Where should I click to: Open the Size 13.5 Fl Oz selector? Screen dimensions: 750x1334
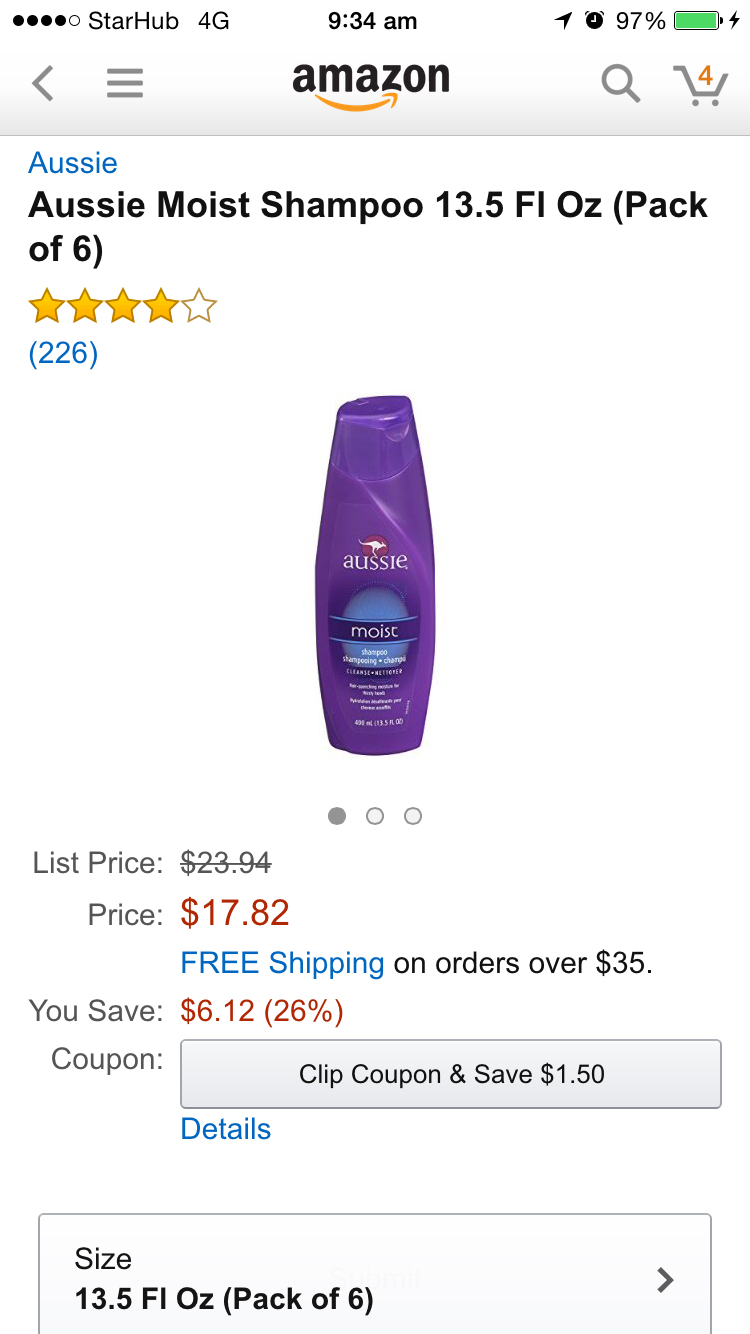(374, 1278)
